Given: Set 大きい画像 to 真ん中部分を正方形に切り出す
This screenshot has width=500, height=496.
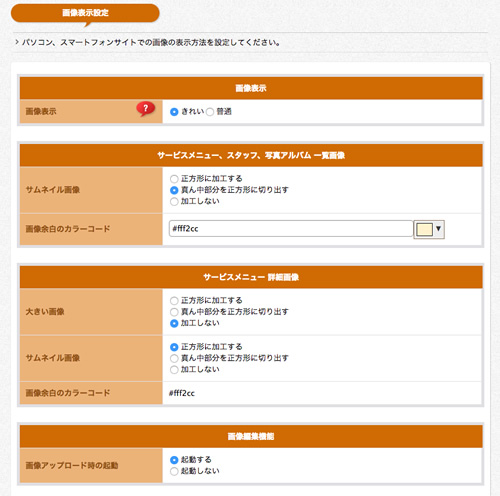Looking at the screenshot, I should point(174,312).
